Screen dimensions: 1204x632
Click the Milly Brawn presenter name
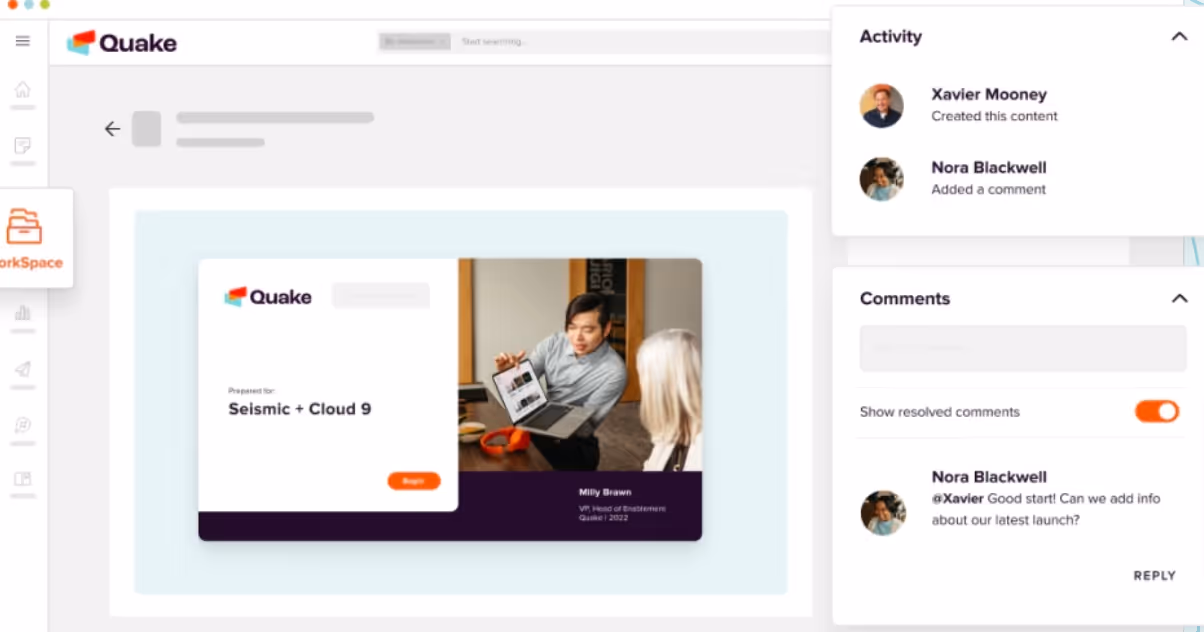(x=605, y=492)
